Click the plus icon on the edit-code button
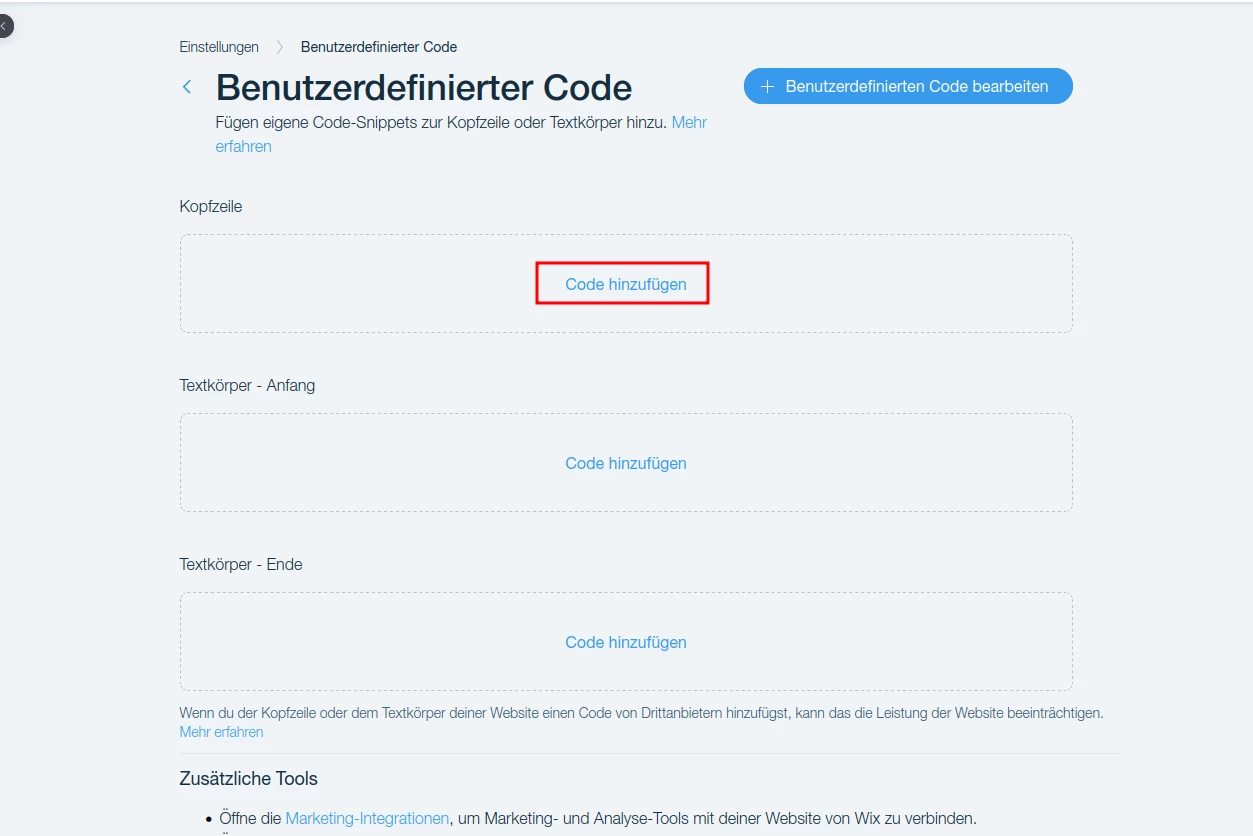 768,87
